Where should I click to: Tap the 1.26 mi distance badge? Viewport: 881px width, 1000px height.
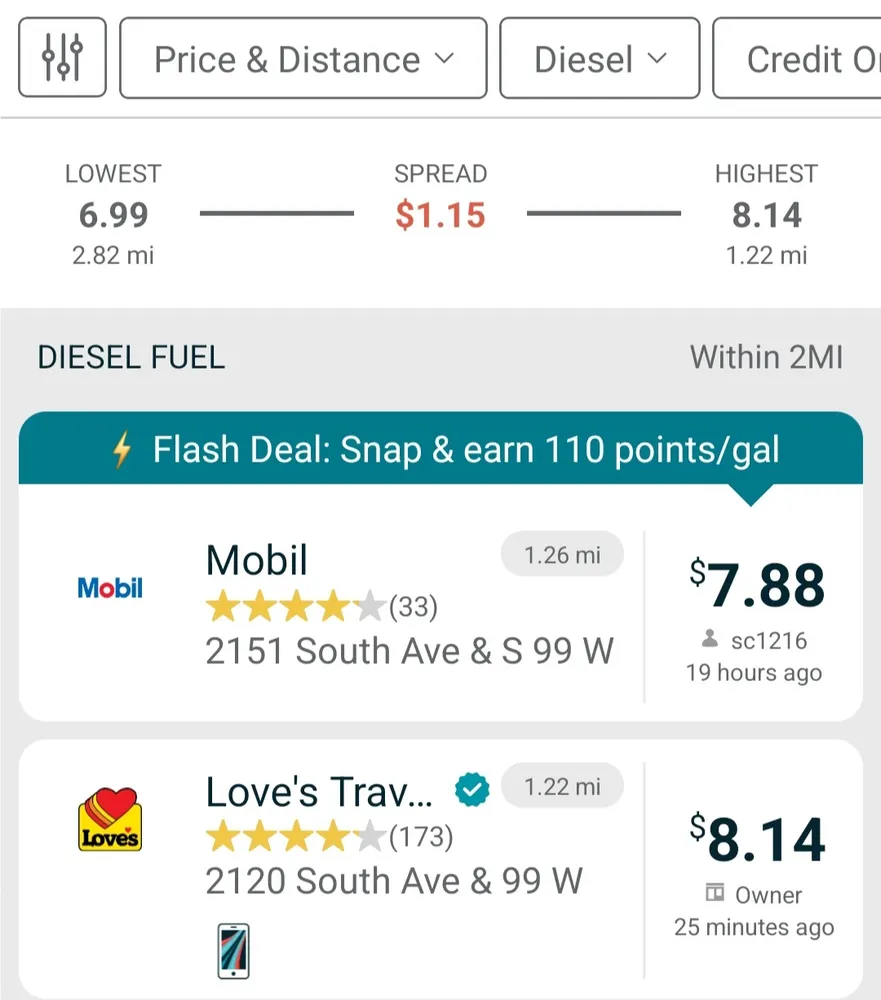point(562,555)
